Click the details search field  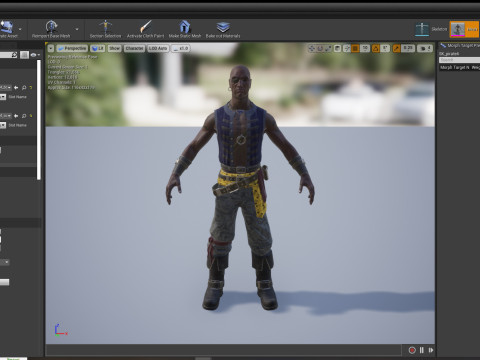(x=9, y=55)
